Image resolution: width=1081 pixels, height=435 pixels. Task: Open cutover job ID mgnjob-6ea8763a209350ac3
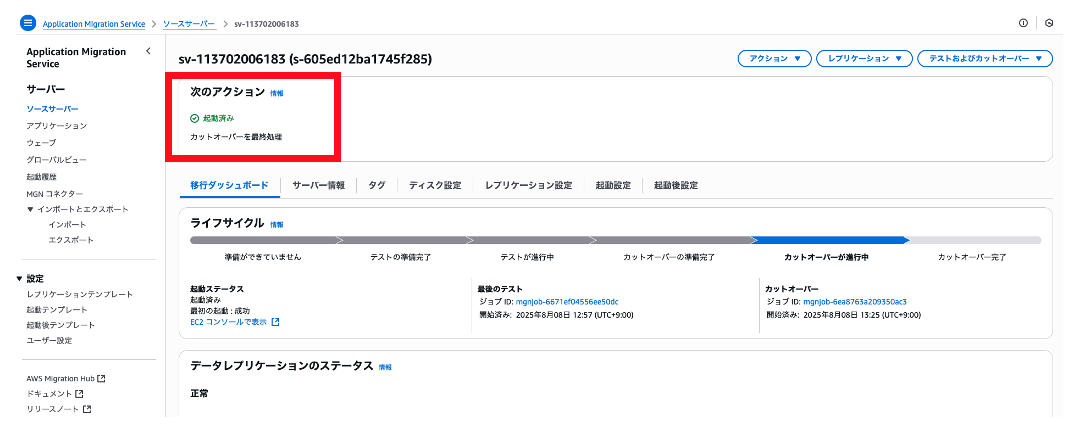[855, 302]
